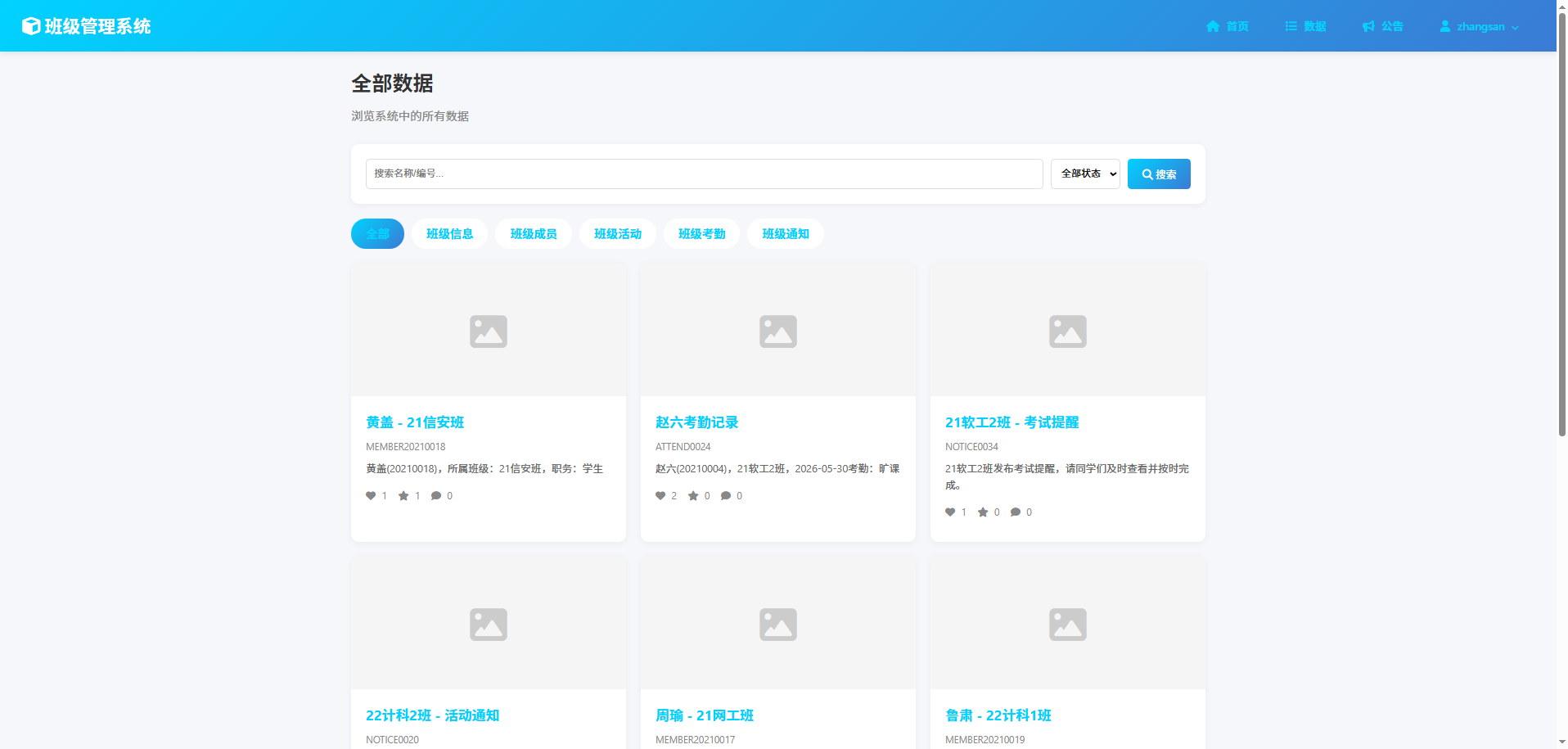Image resolution: width=1568 pixels, height=749 pixels.
Task: Click the image placeholder of 22计科2班 - 活动通知
Action: [x=489, y=624]
